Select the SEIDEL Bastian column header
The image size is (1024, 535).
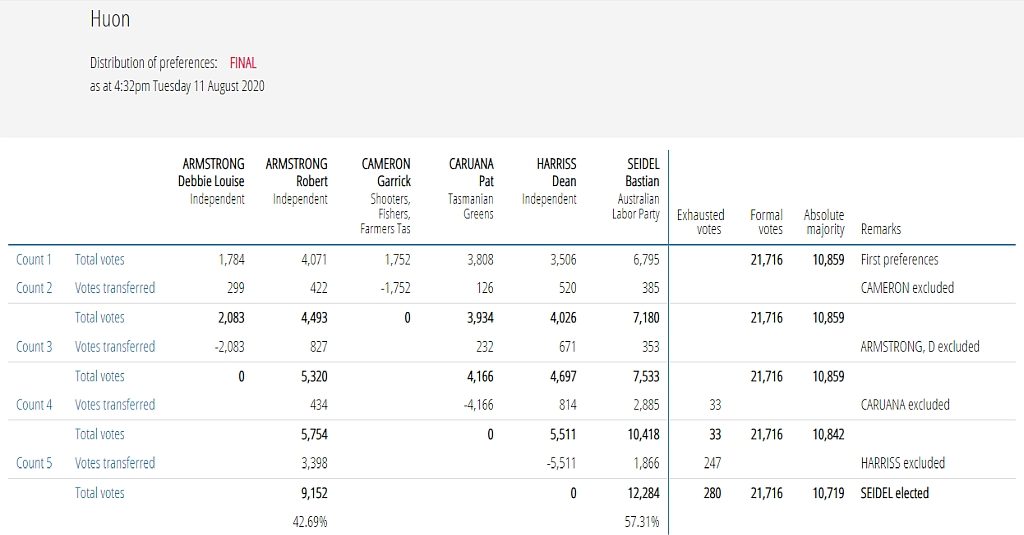point(635,188)
